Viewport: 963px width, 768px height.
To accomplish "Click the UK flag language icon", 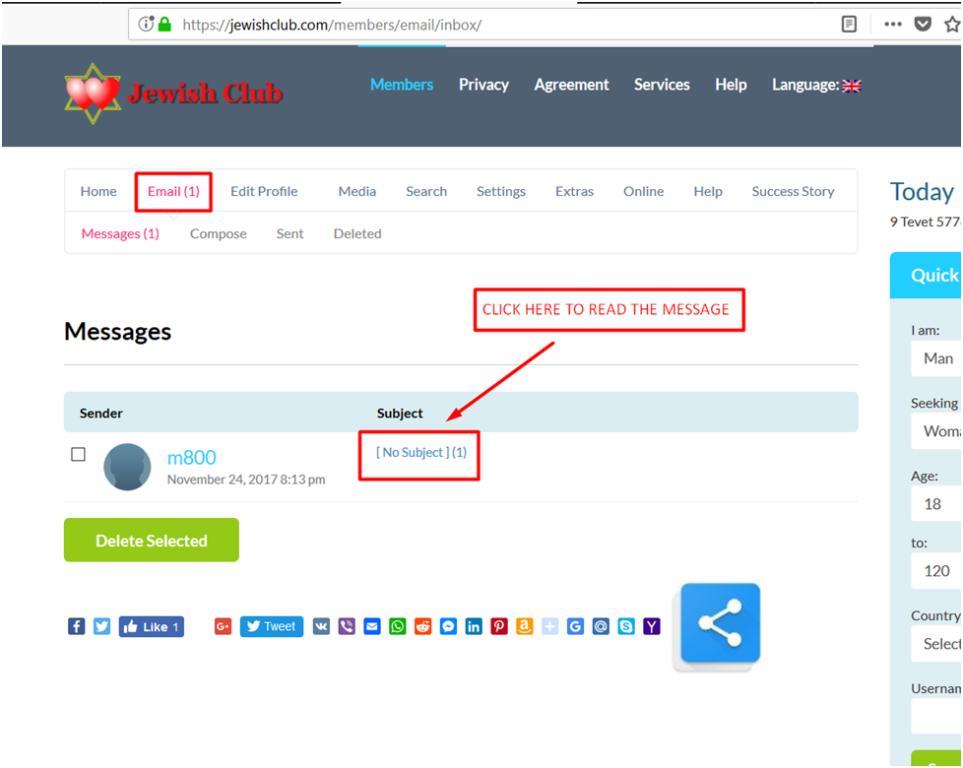I will coord(852,86).
